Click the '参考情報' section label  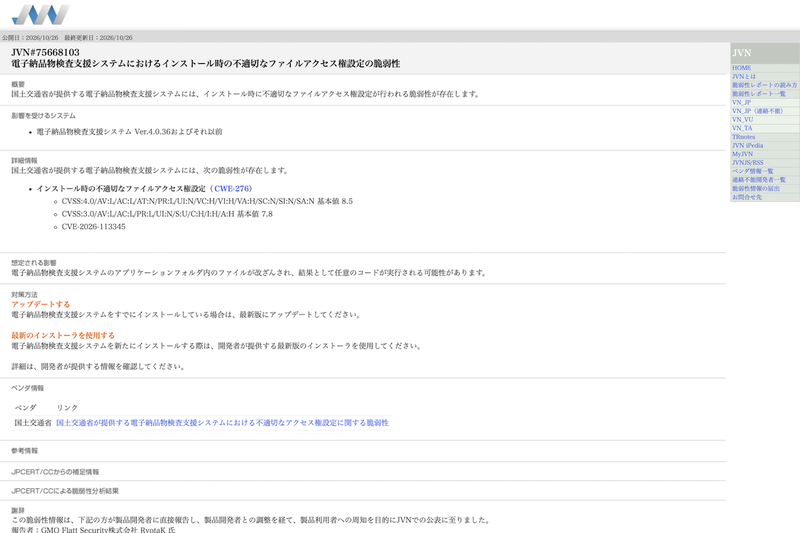24,451
